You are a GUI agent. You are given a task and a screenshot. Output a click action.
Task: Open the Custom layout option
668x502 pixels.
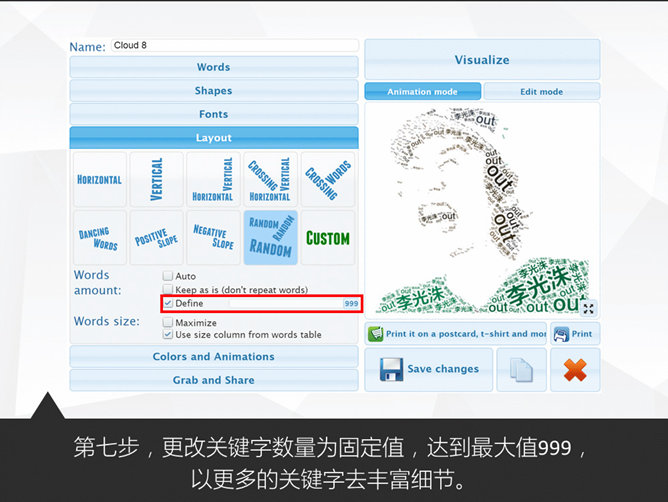pos(327,238)
